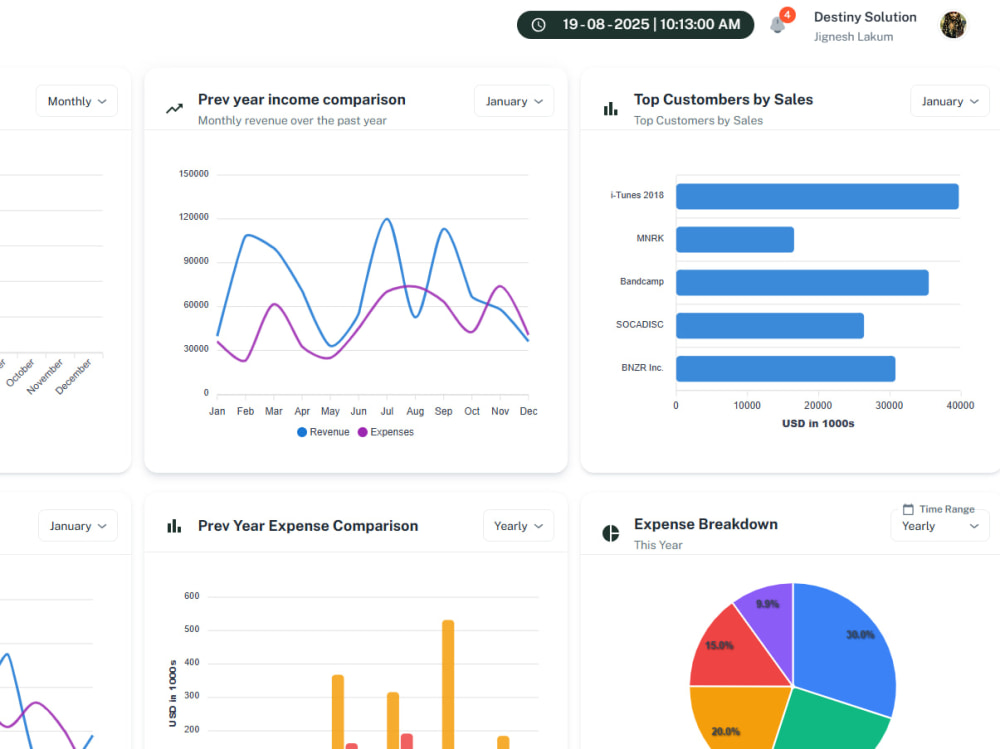Click the bar chart icon beside Prev Year Expense

[174, 526]
